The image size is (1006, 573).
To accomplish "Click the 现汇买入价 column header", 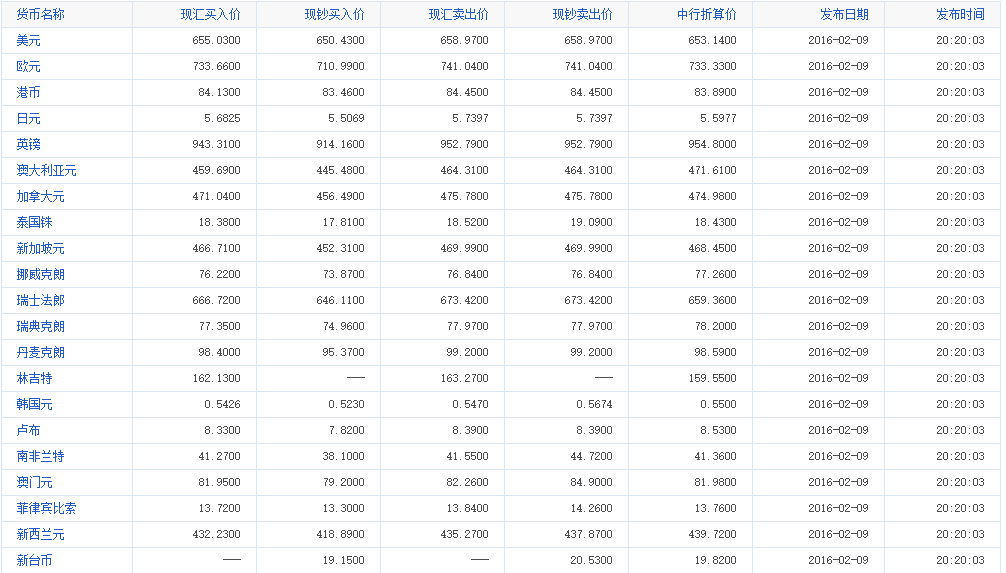I will click(210, 15).
